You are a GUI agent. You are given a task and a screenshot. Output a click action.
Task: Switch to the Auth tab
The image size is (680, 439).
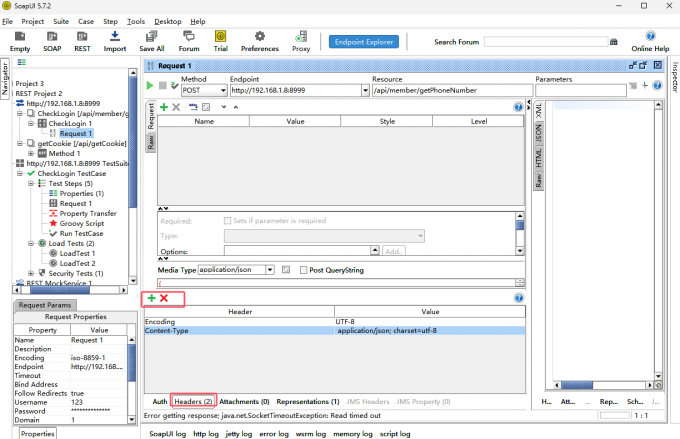tap(160, 402)
